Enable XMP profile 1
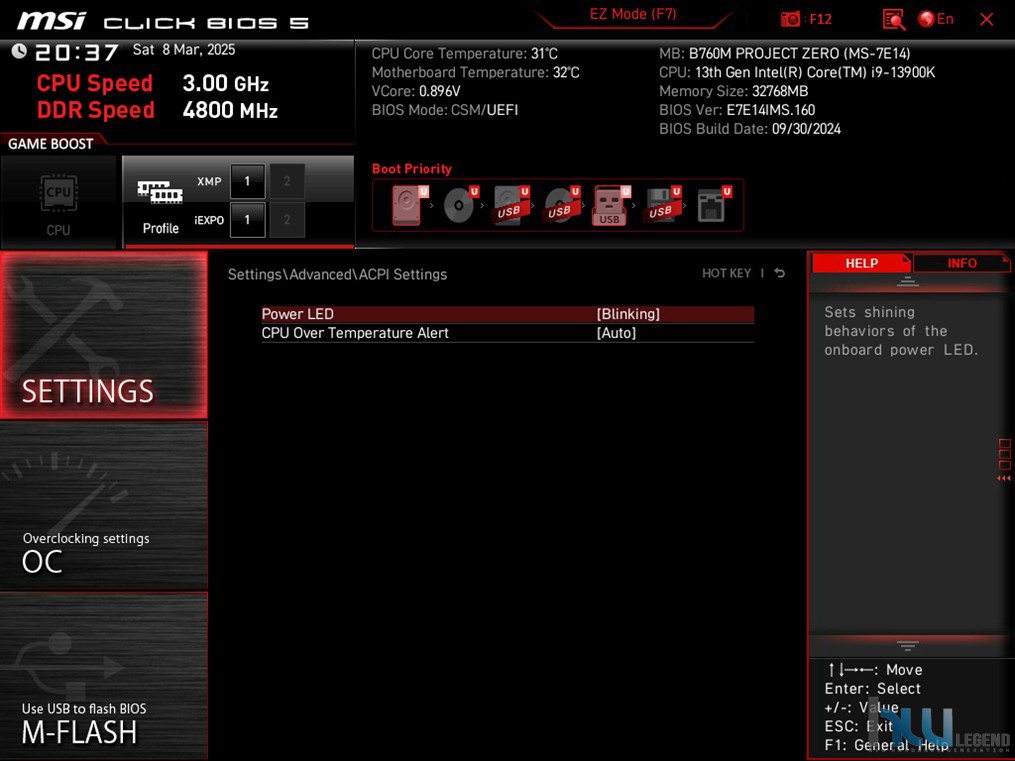Image resolution: width=1015 pixels, height=761 pixels. click(x=247, y=181)
